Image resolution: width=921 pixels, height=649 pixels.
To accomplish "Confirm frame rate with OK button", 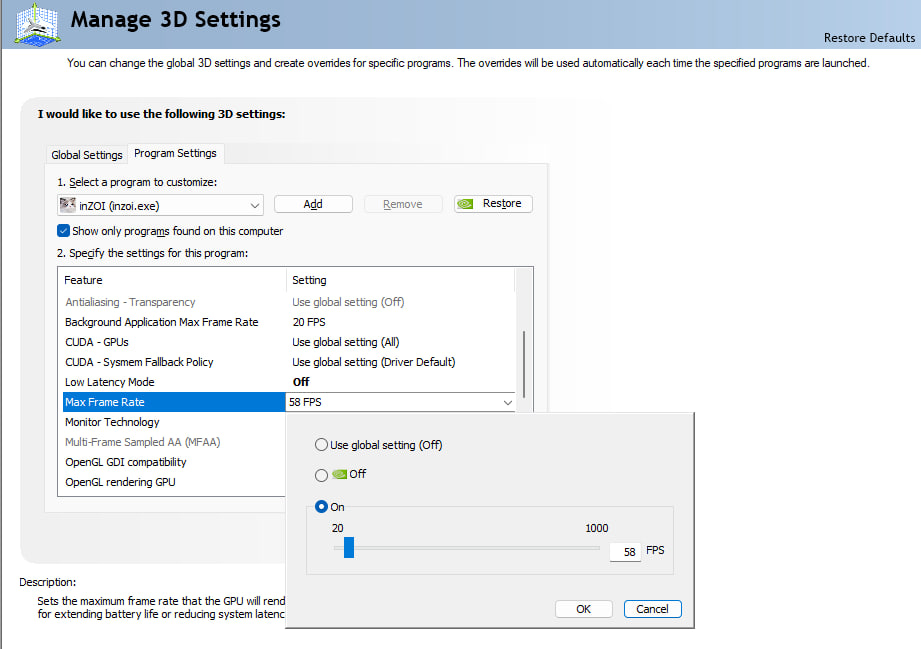I will click(584, 608).
